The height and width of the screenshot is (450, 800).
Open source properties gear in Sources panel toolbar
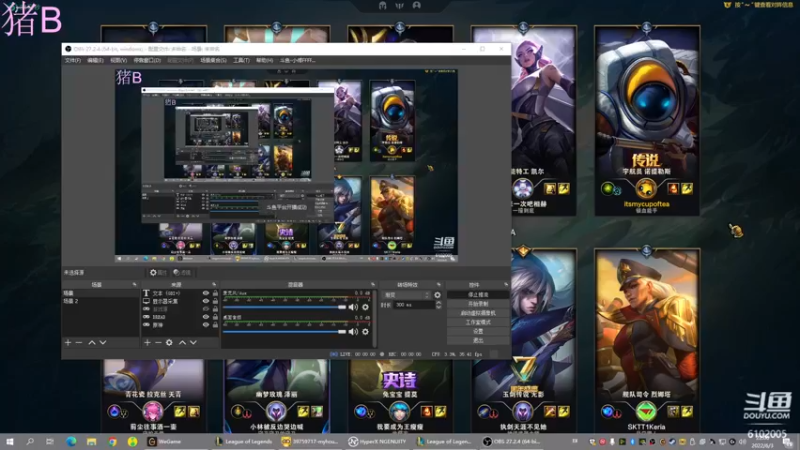pos(169,342)
